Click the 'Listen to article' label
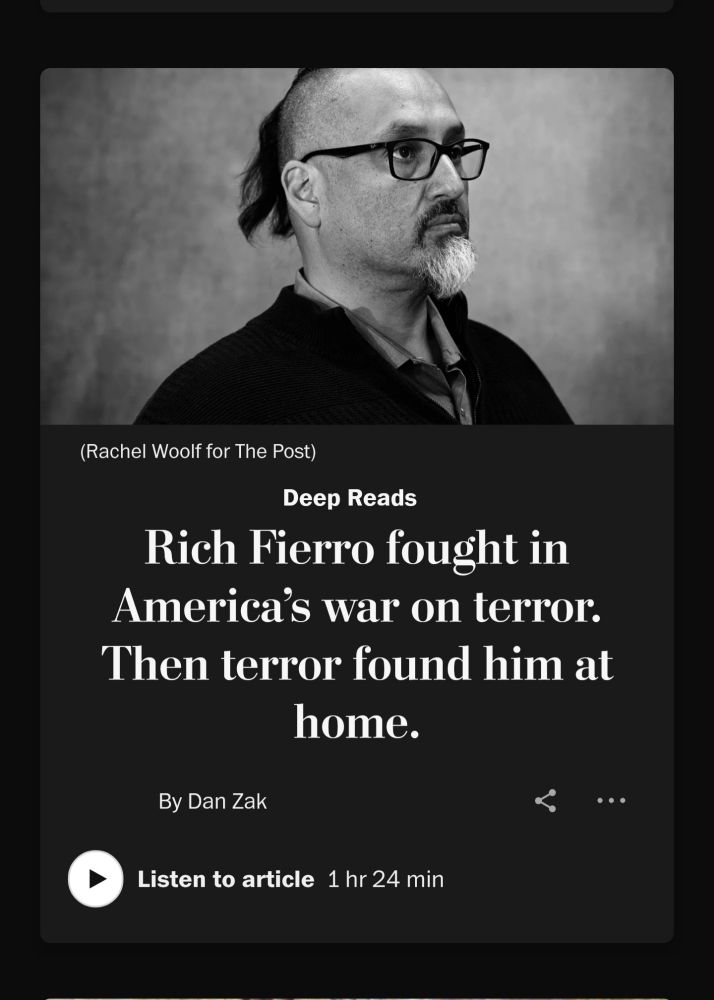Viewport: 714px width, 1000px height. [226, 879]
